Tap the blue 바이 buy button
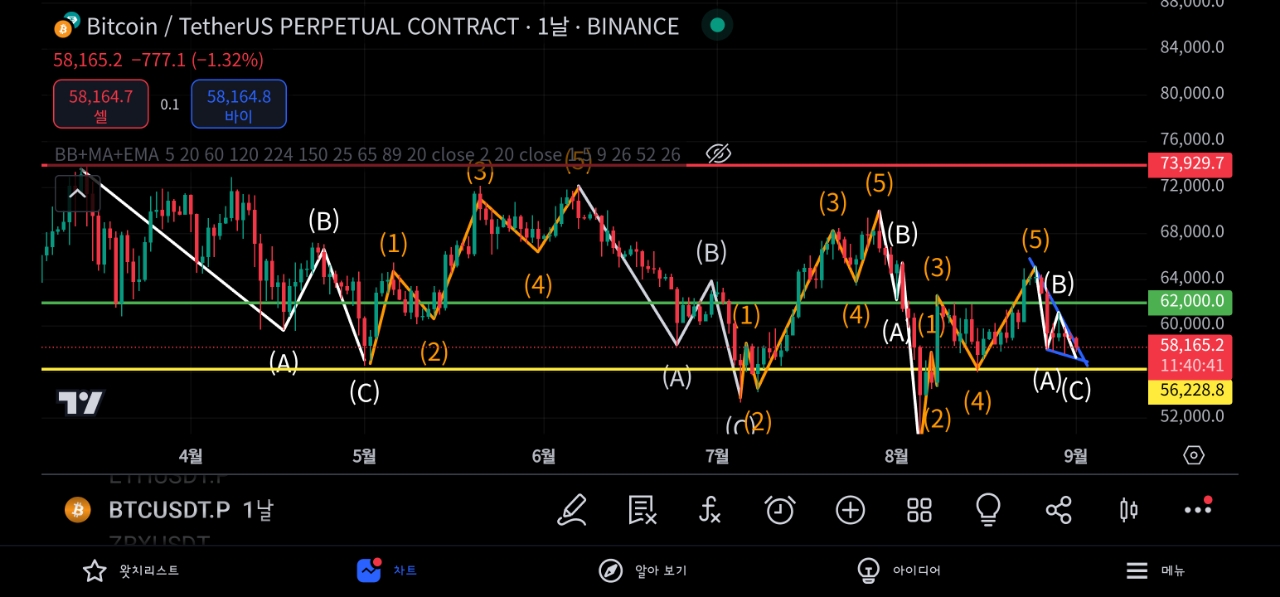Screen dimensions: 1280x597 coord(239,105)
